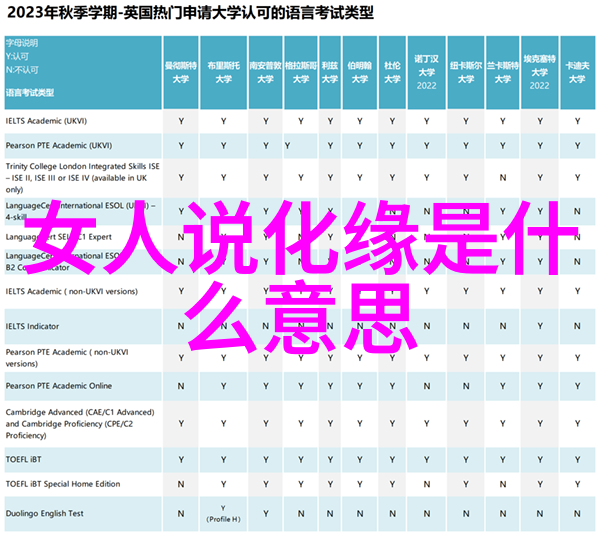Click IELTS Indicator N under 卡迪夫大学
Screen dimensions: 600x536
coord(577,326)
